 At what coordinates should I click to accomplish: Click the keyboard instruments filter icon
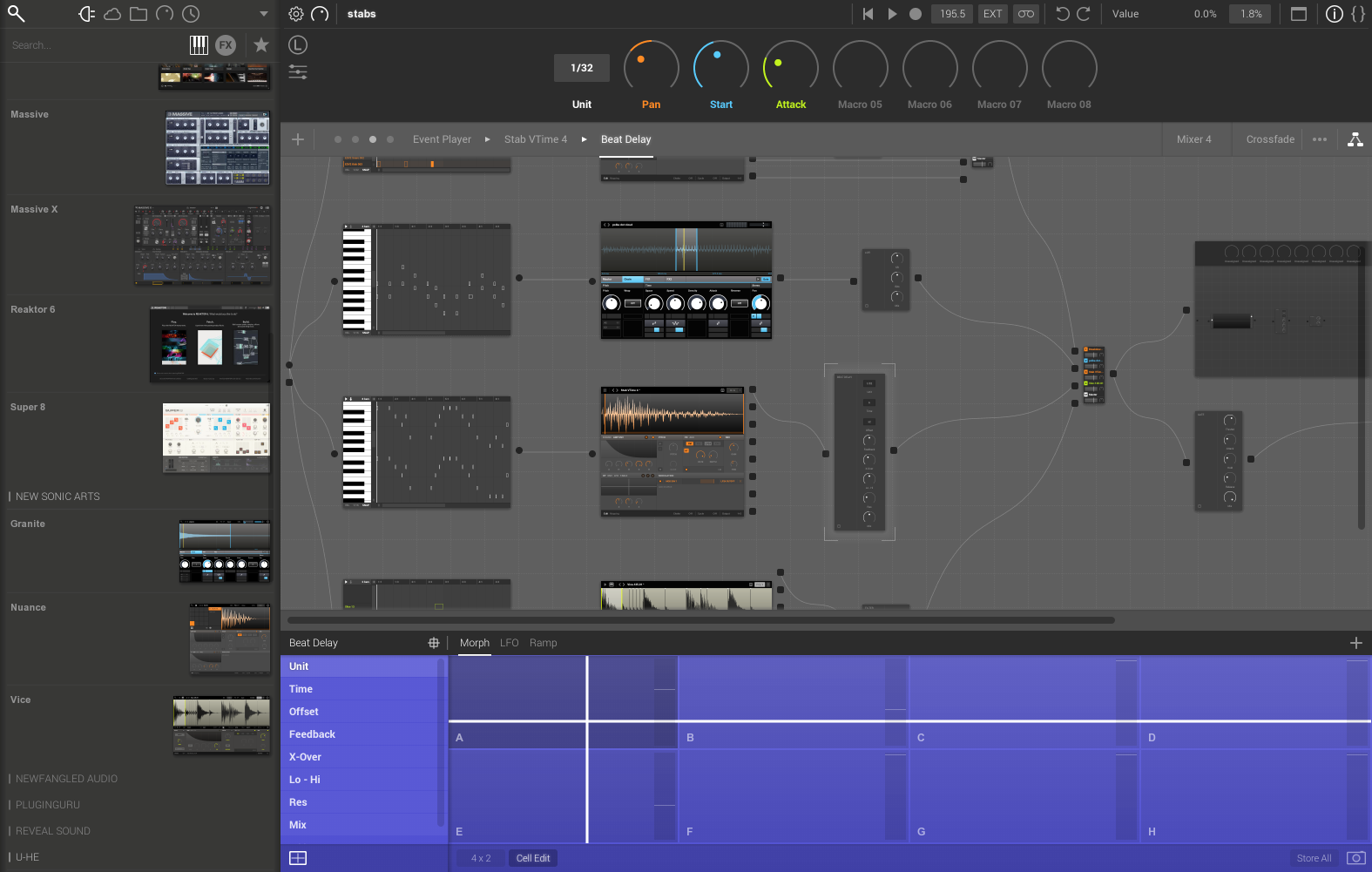tap(199, 45)
